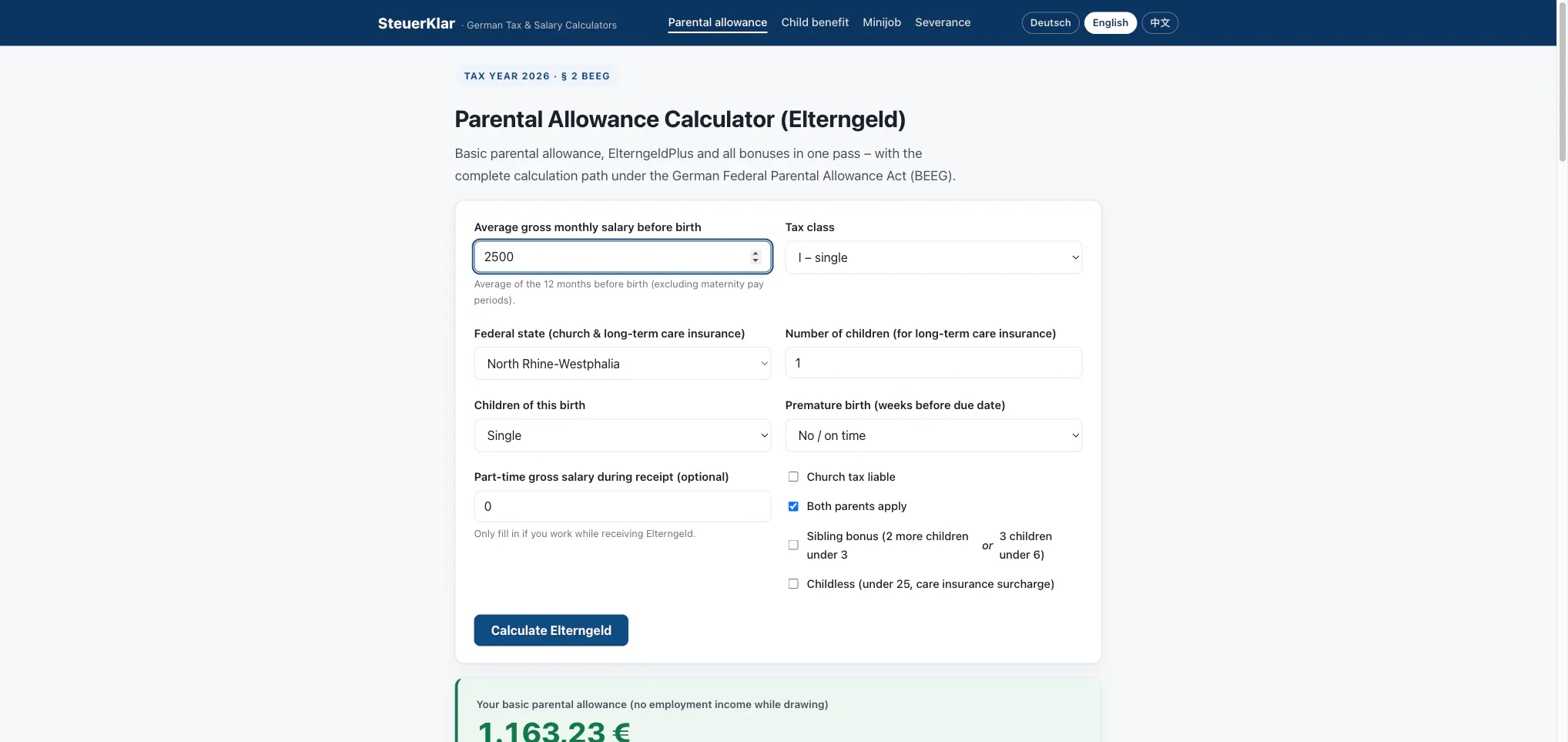Focus the Number of children input field
The width and height of the screenshot is (1568, 742).
pyautogui.click(x=933, y=363)
